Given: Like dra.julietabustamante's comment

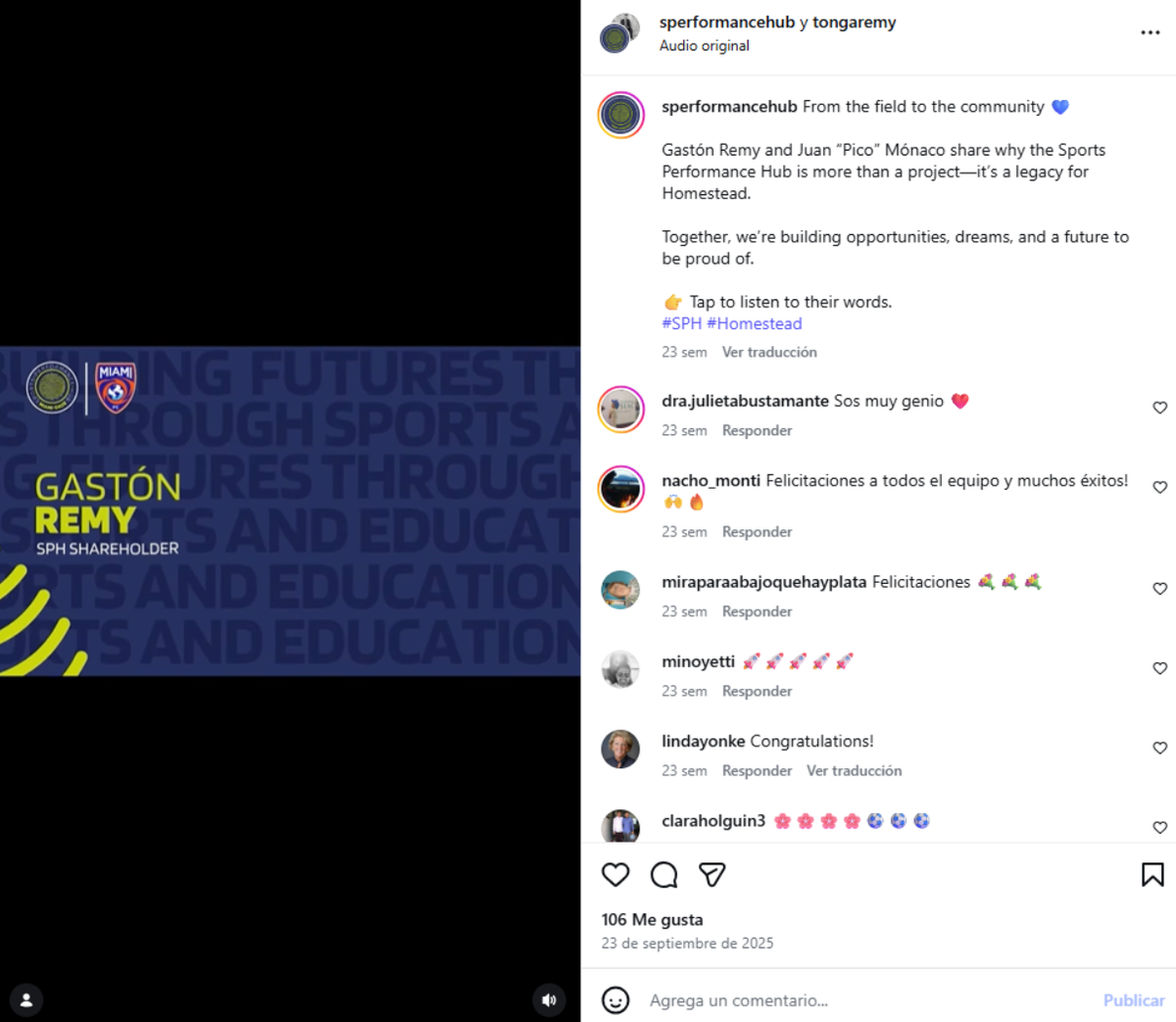Looking at the screenshot, I should [x=1159, y=408].
